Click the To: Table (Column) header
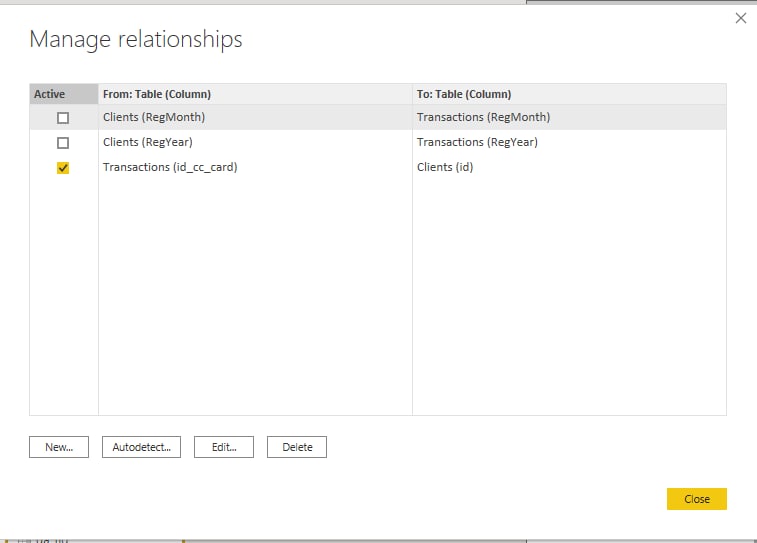Viewport: 757px width, 543px height. click(569, 94)
